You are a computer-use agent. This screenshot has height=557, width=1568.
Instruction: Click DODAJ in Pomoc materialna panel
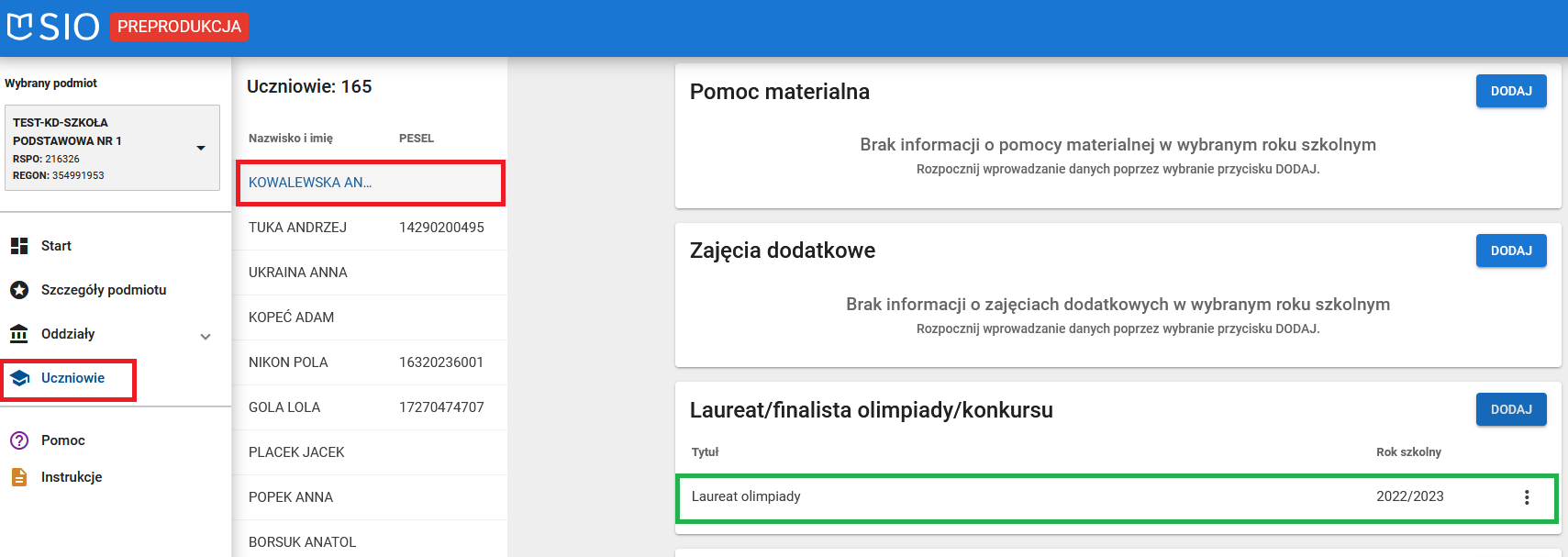pyautogui.click(x=1510, y=91)
